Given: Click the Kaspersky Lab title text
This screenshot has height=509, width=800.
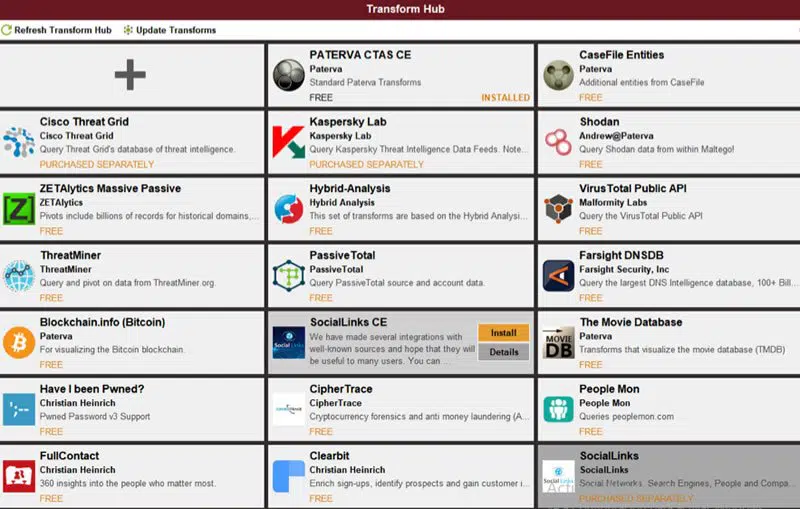Looking at the screenshot, I should point(348,121).
